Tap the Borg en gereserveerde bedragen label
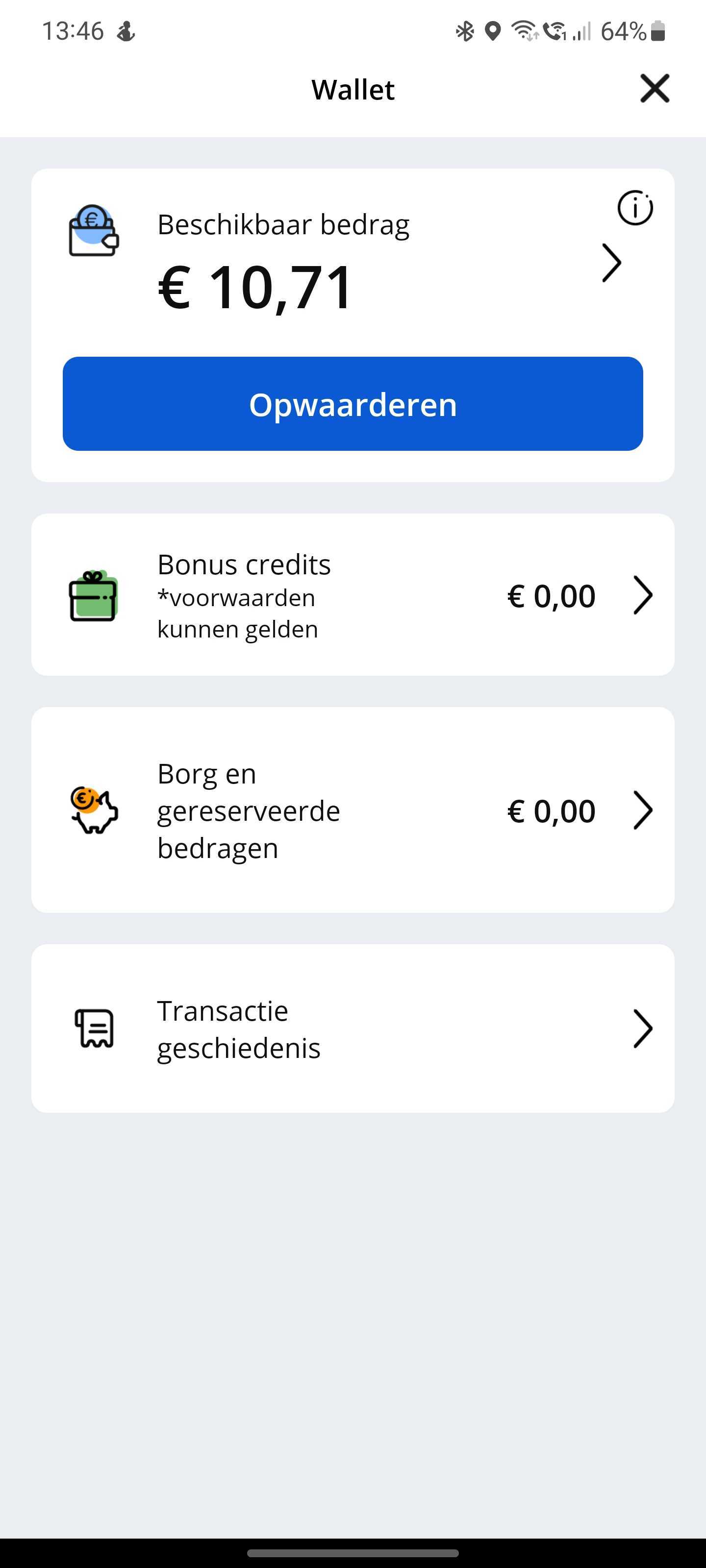 [x=249, y=811]
